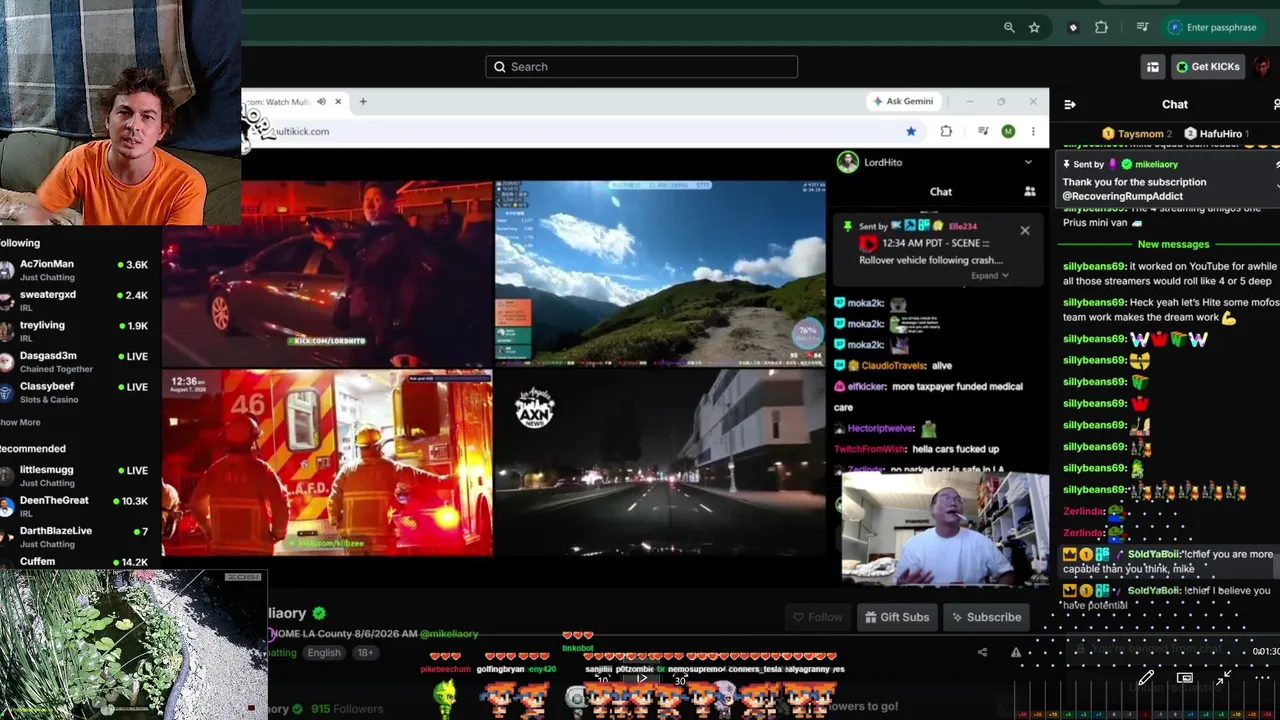1280x720 pixels.
Task: Click the picture-in-picture screen icon
Action: click(1185, 678)
